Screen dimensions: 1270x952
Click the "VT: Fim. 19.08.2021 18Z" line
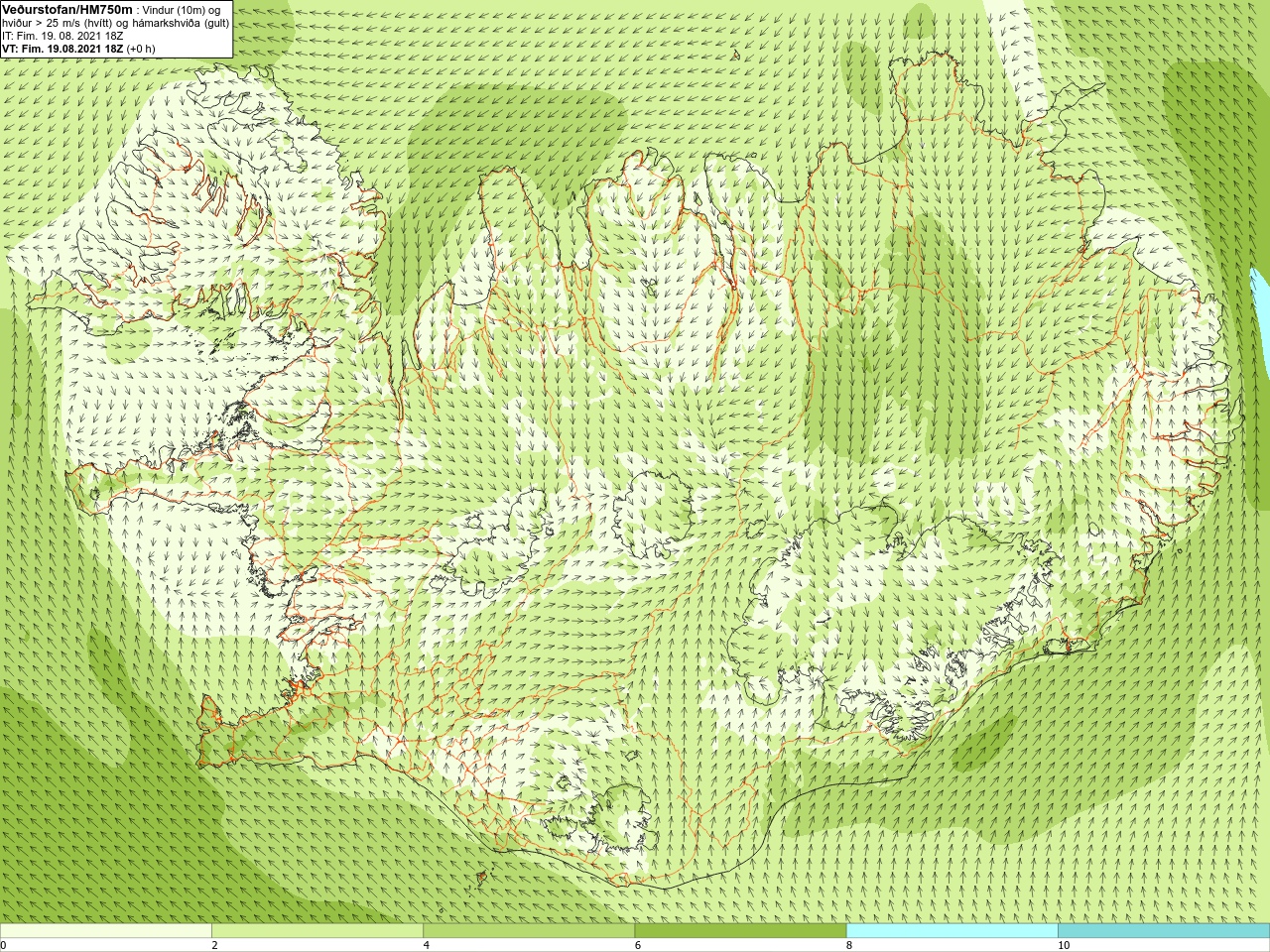coord(79,49)
